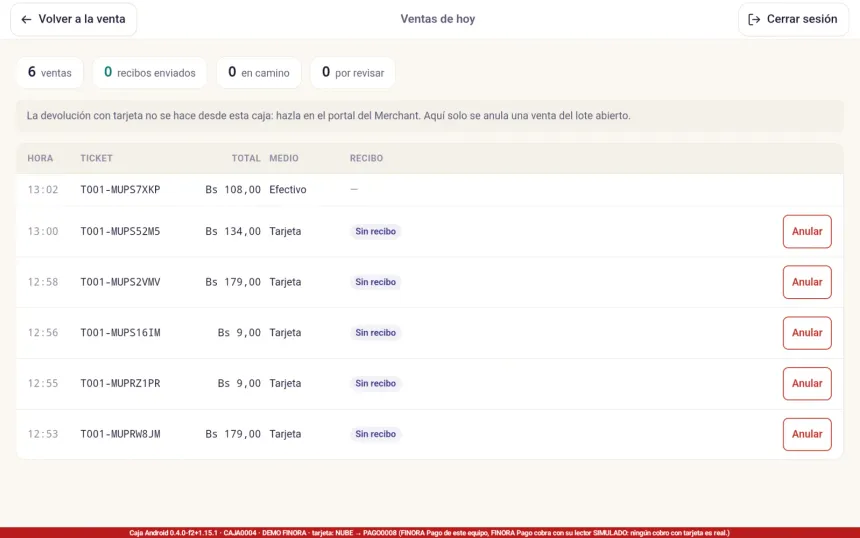The width and height of the screenshot is (860, 538).
Task: Go back via Volver a la venta button
Action: tap(73, 19)
